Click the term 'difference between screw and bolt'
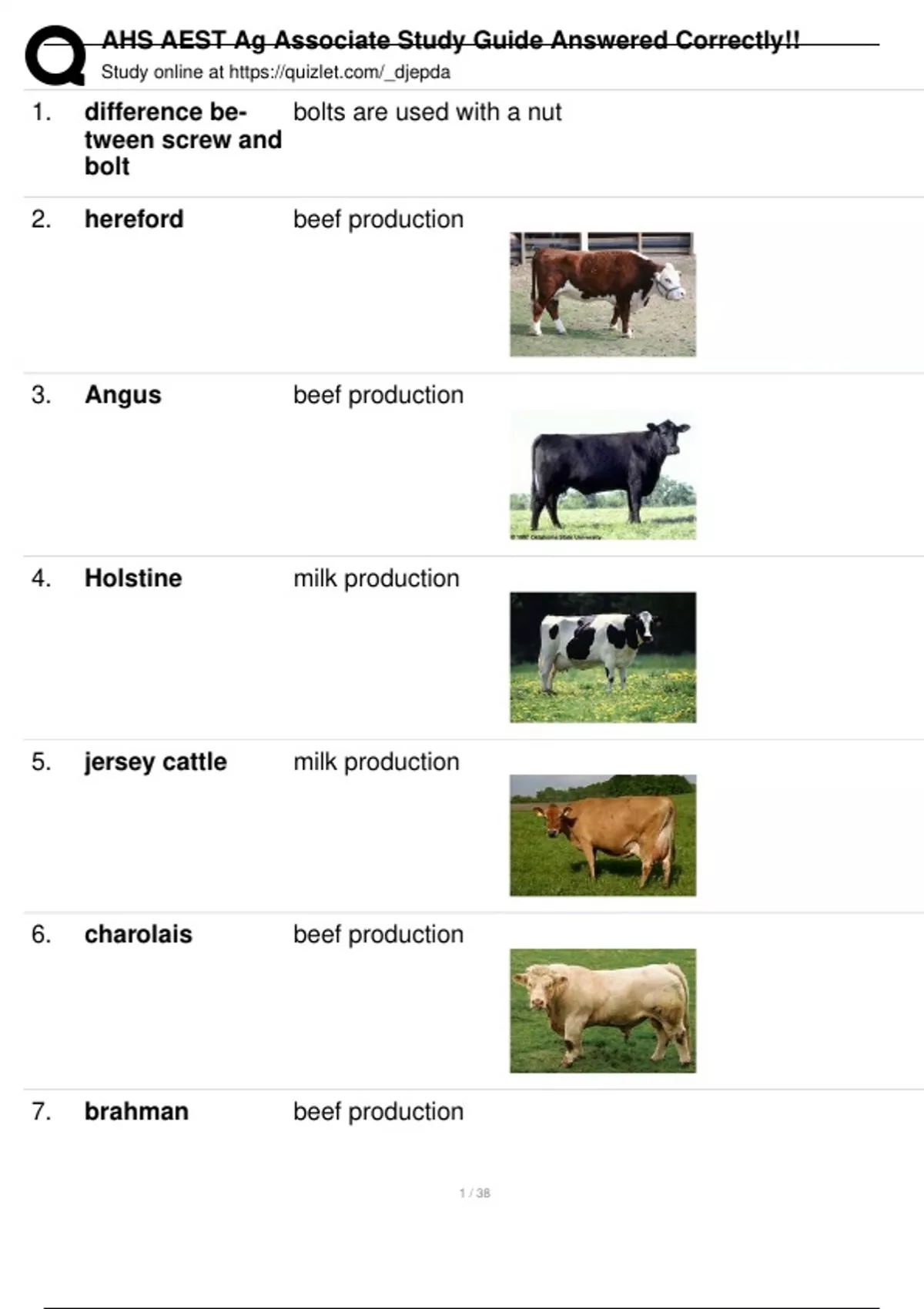The width and height of the screenshot is (924, 1309). (182, 139)
